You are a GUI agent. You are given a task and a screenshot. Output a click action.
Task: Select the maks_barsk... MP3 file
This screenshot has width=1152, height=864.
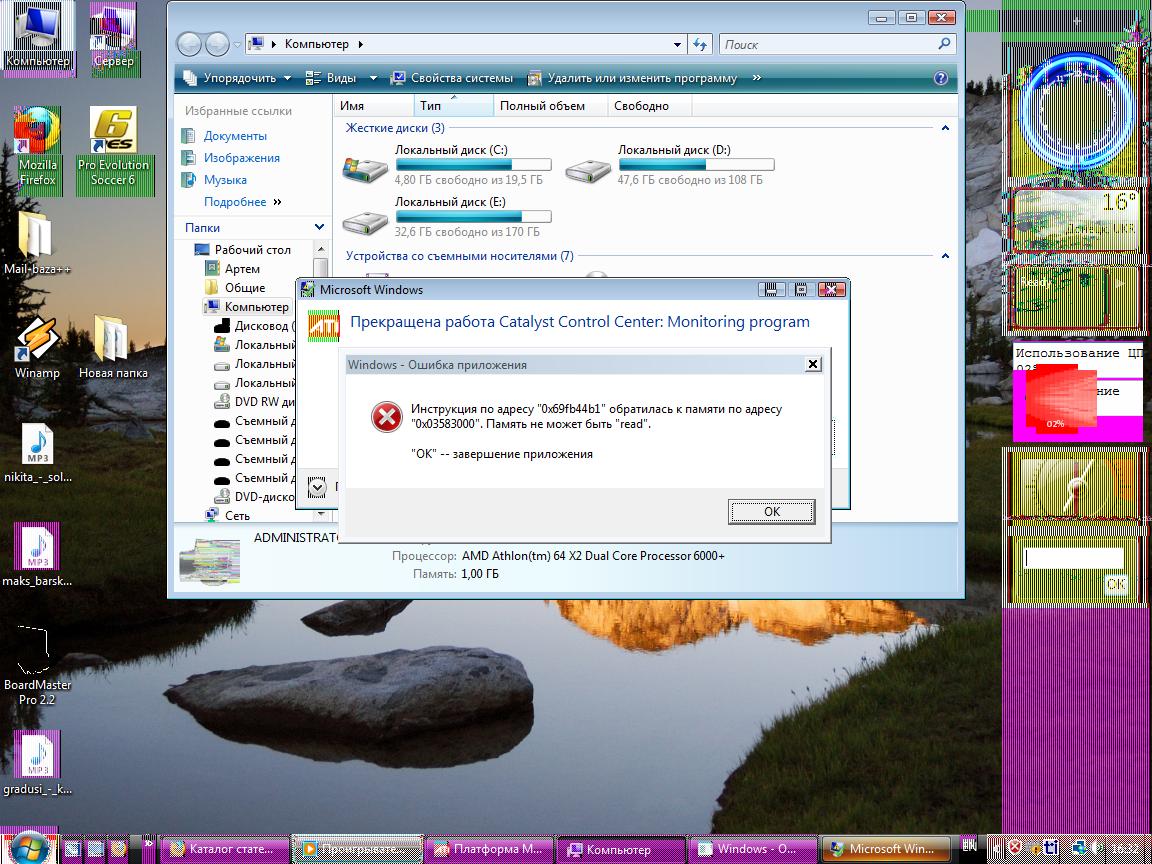click(37, 555)
